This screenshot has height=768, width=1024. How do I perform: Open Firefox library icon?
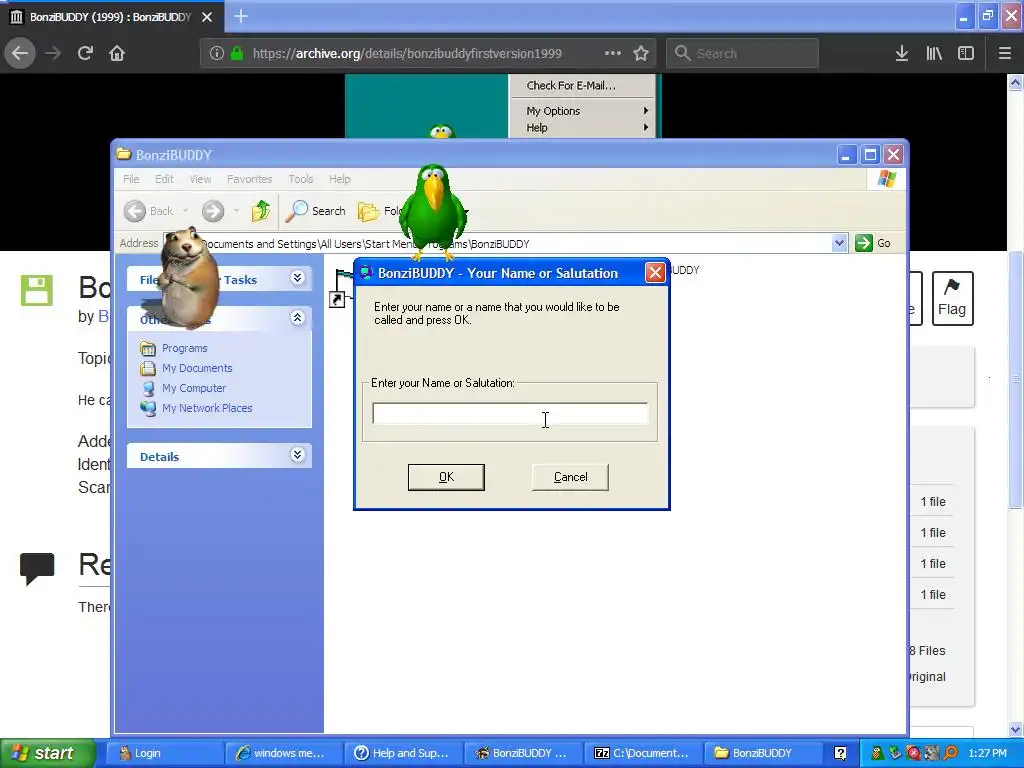934,53
